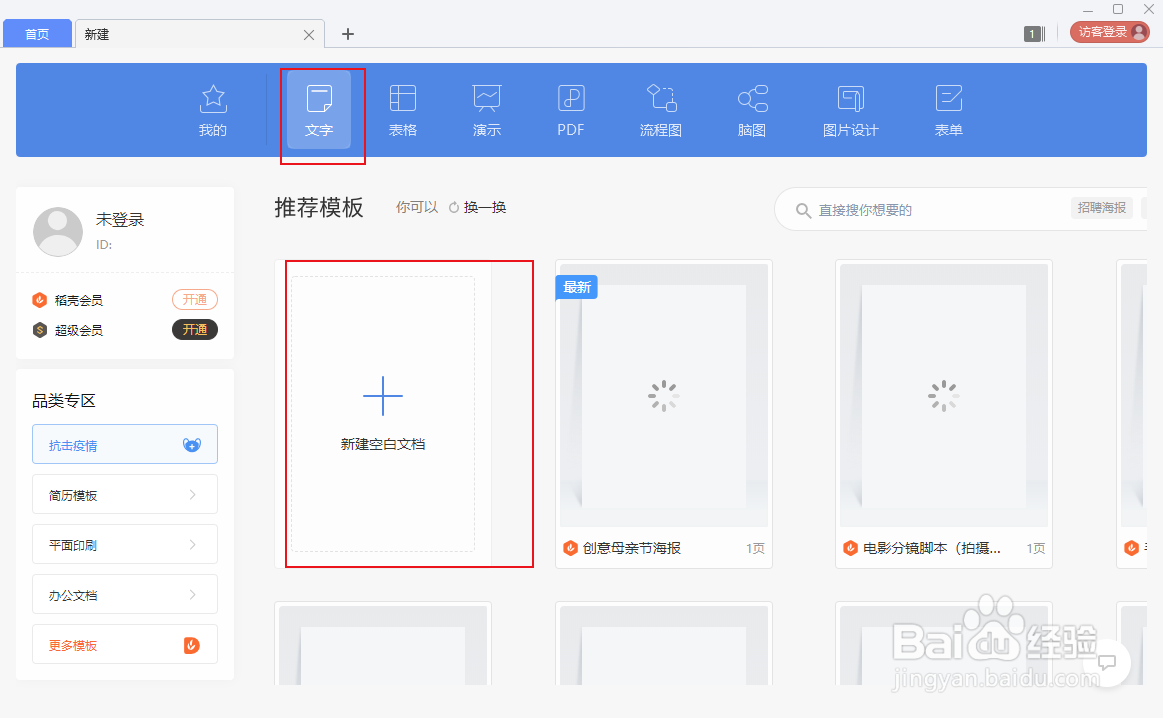Close the 新建 tab
1163x718 pixels.
(x=309, y=35)
